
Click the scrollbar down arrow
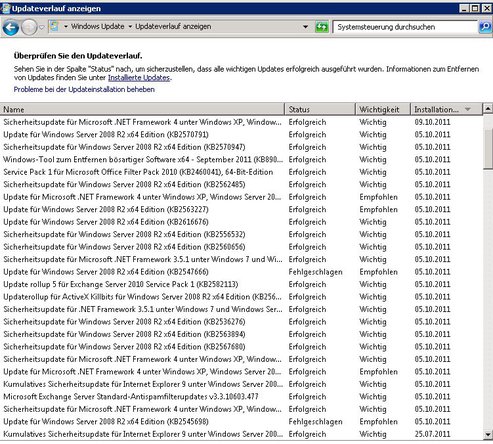(488, 434)
